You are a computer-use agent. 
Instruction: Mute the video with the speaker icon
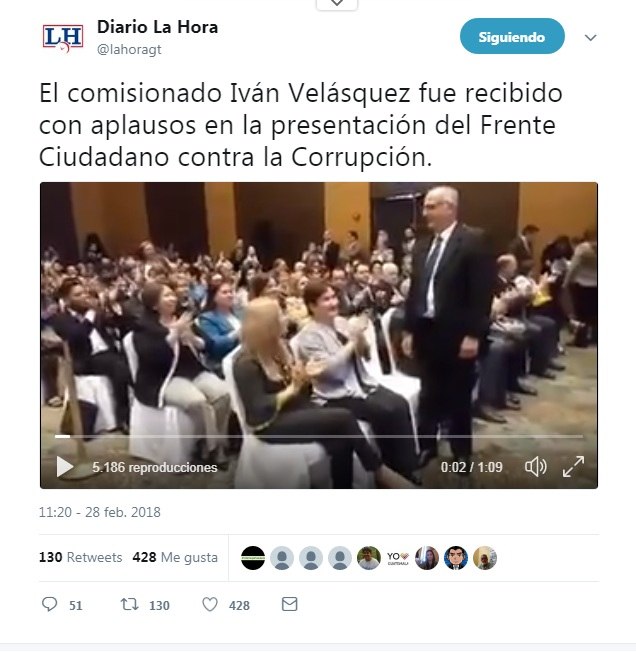click(535, 467)
